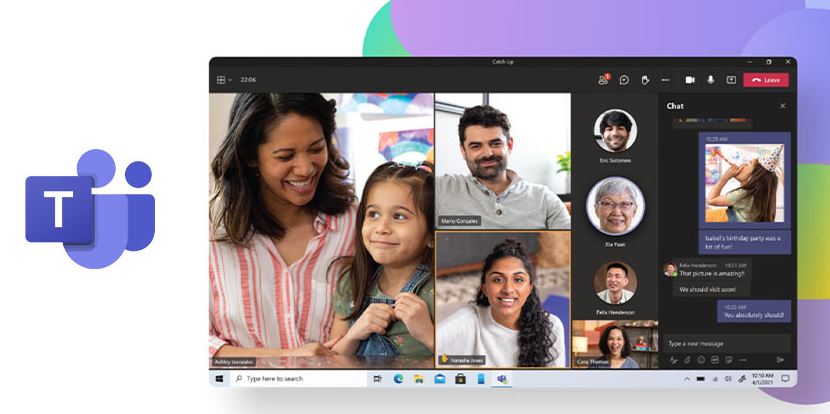The width and height of the screenshot is (830, 414).
Task: Select Xia Yuan's participant avatar
Action: 615,205
